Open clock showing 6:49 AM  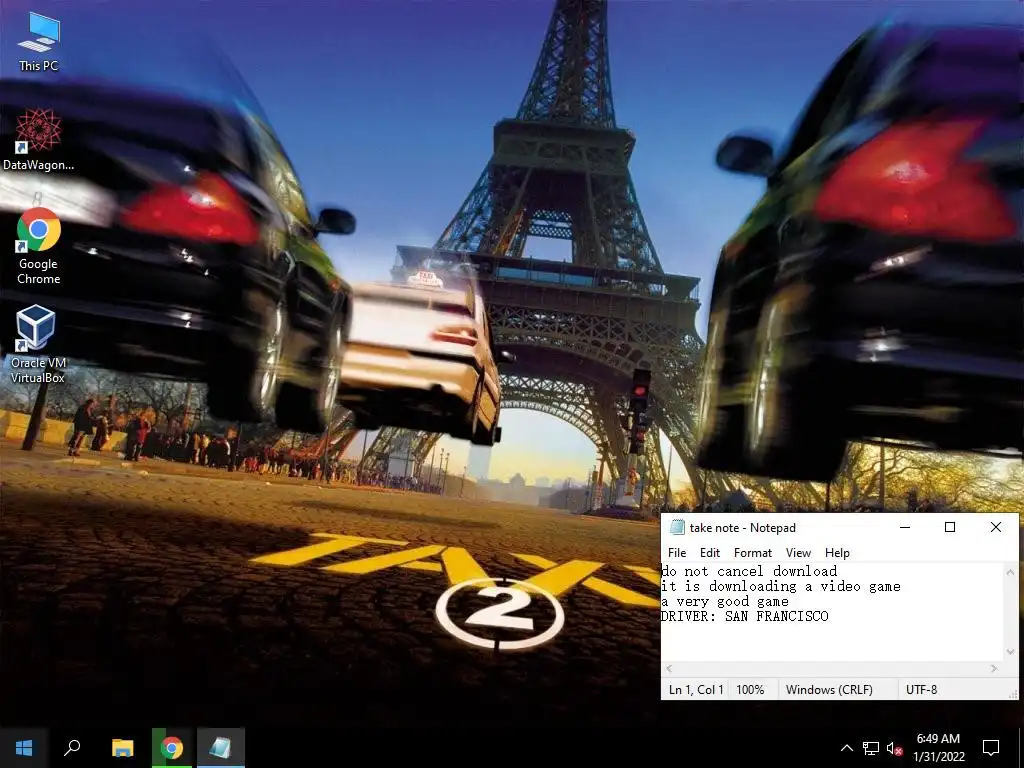[x=938, y=748]
